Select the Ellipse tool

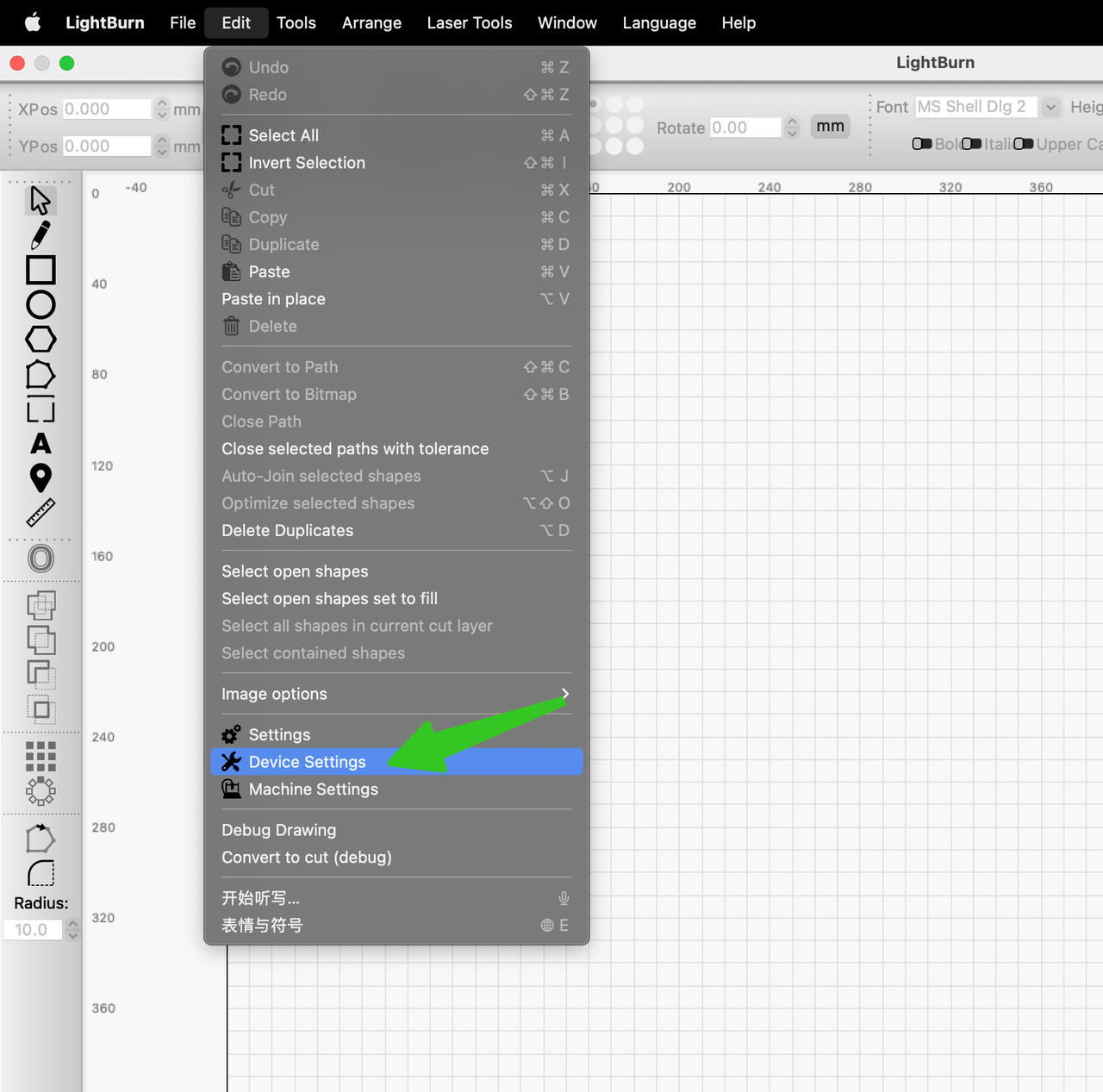[41, 305]
